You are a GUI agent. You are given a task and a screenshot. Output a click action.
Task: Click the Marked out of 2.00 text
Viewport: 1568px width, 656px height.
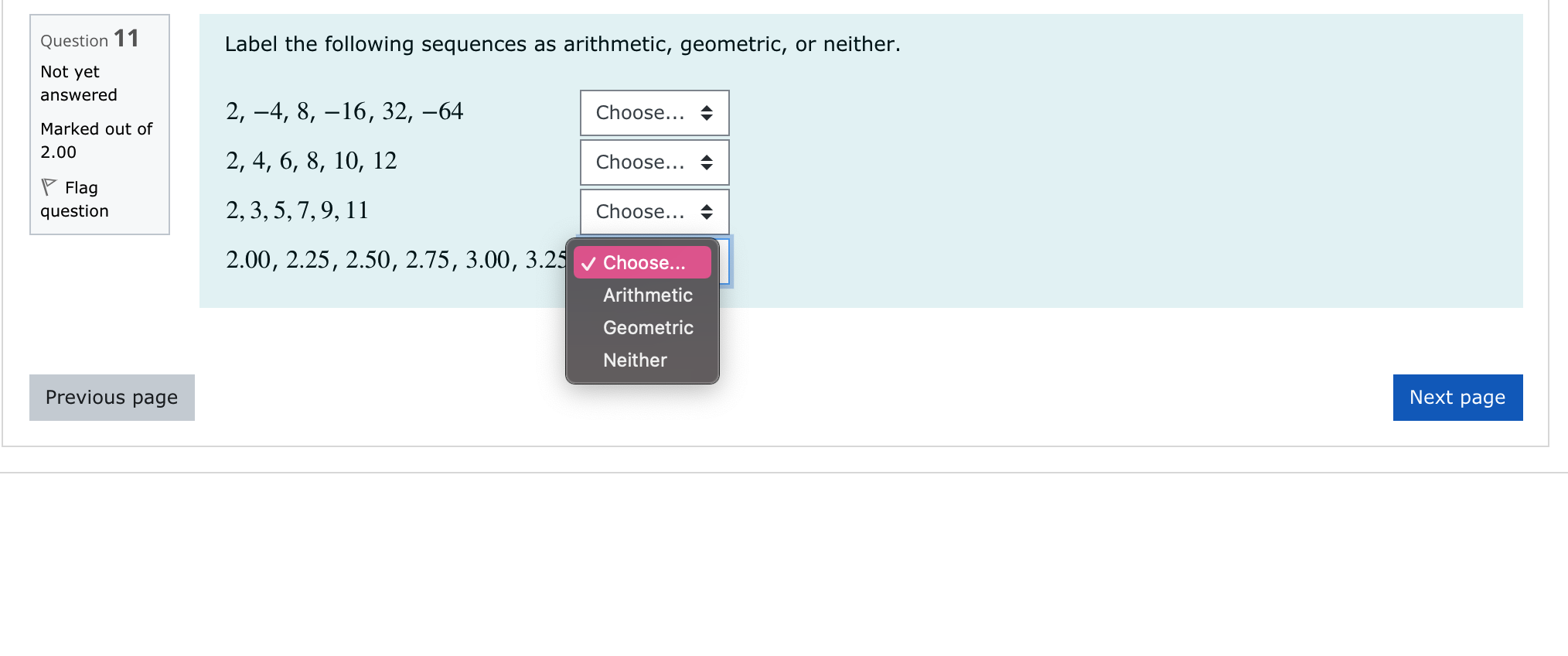tap(96, 140)
